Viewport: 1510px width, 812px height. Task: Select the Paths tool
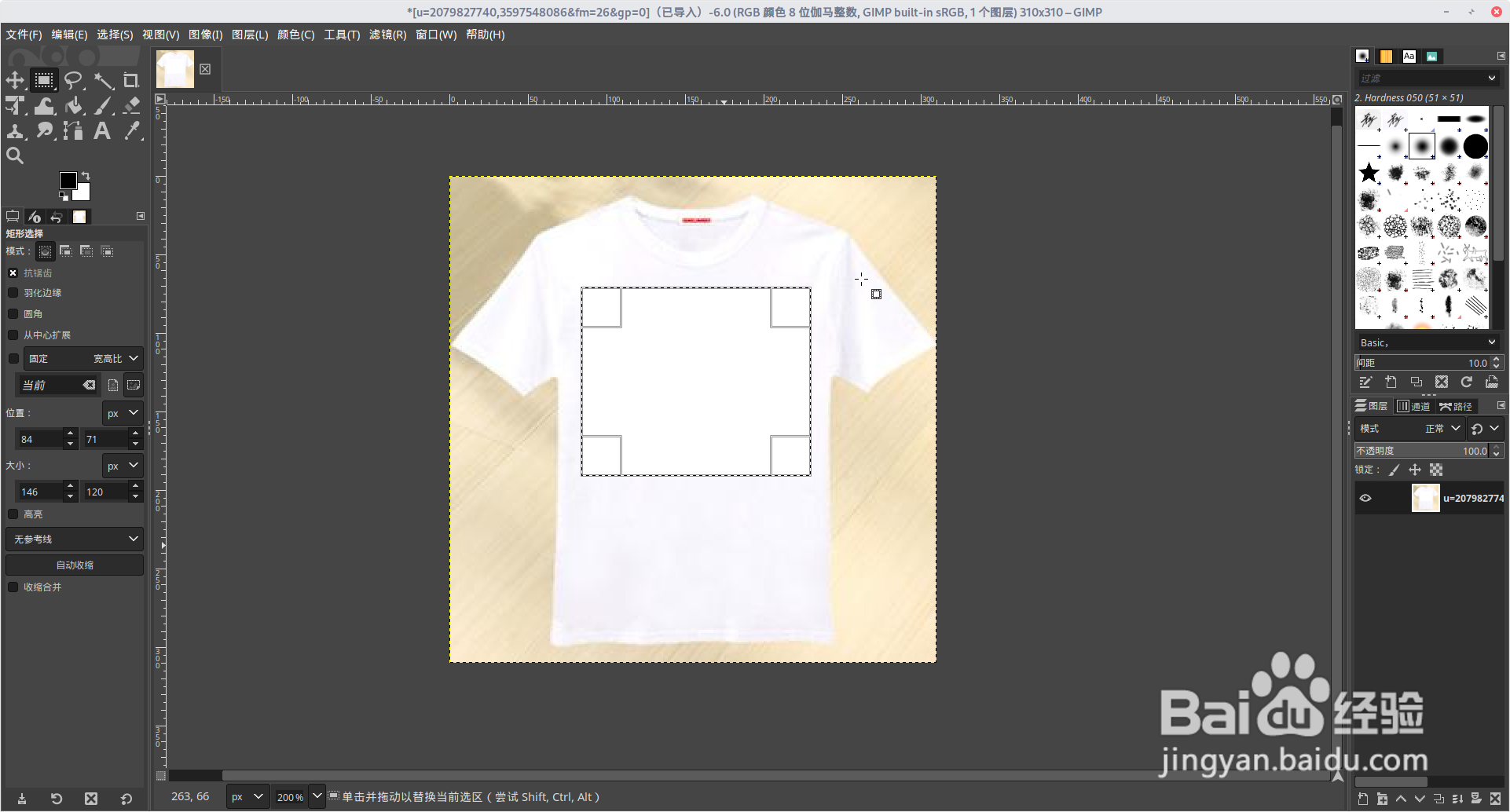coord(73,130)
